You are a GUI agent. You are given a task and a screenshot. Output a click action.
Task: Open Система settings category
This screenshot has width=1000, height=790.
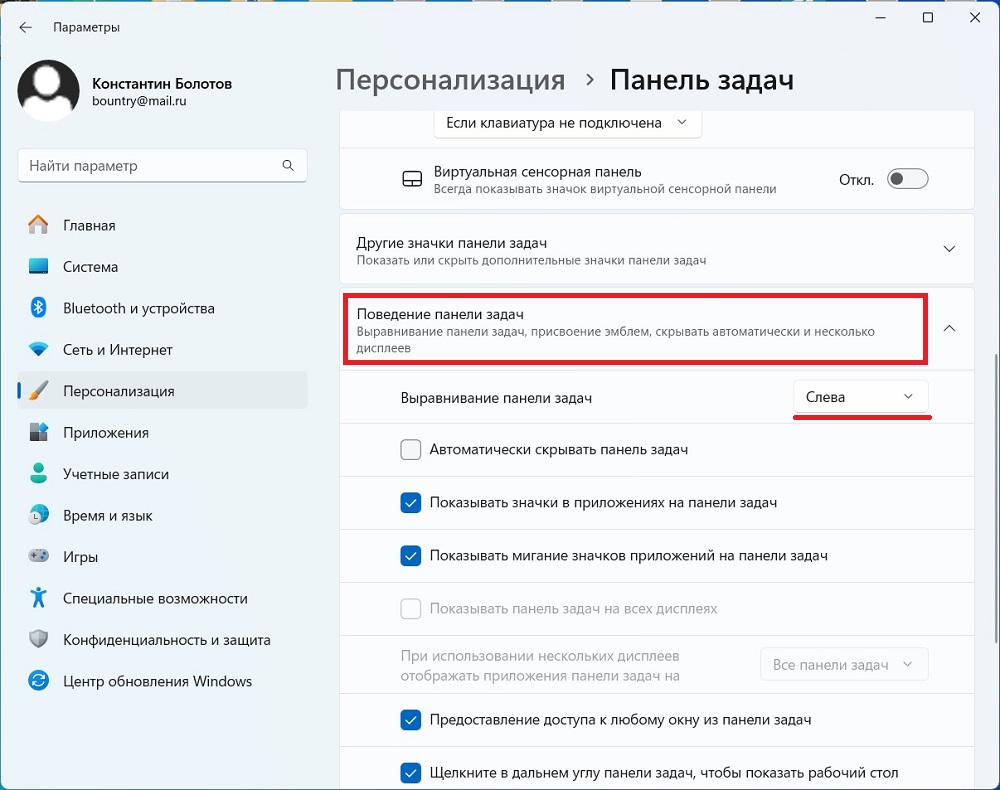point(163,267)
